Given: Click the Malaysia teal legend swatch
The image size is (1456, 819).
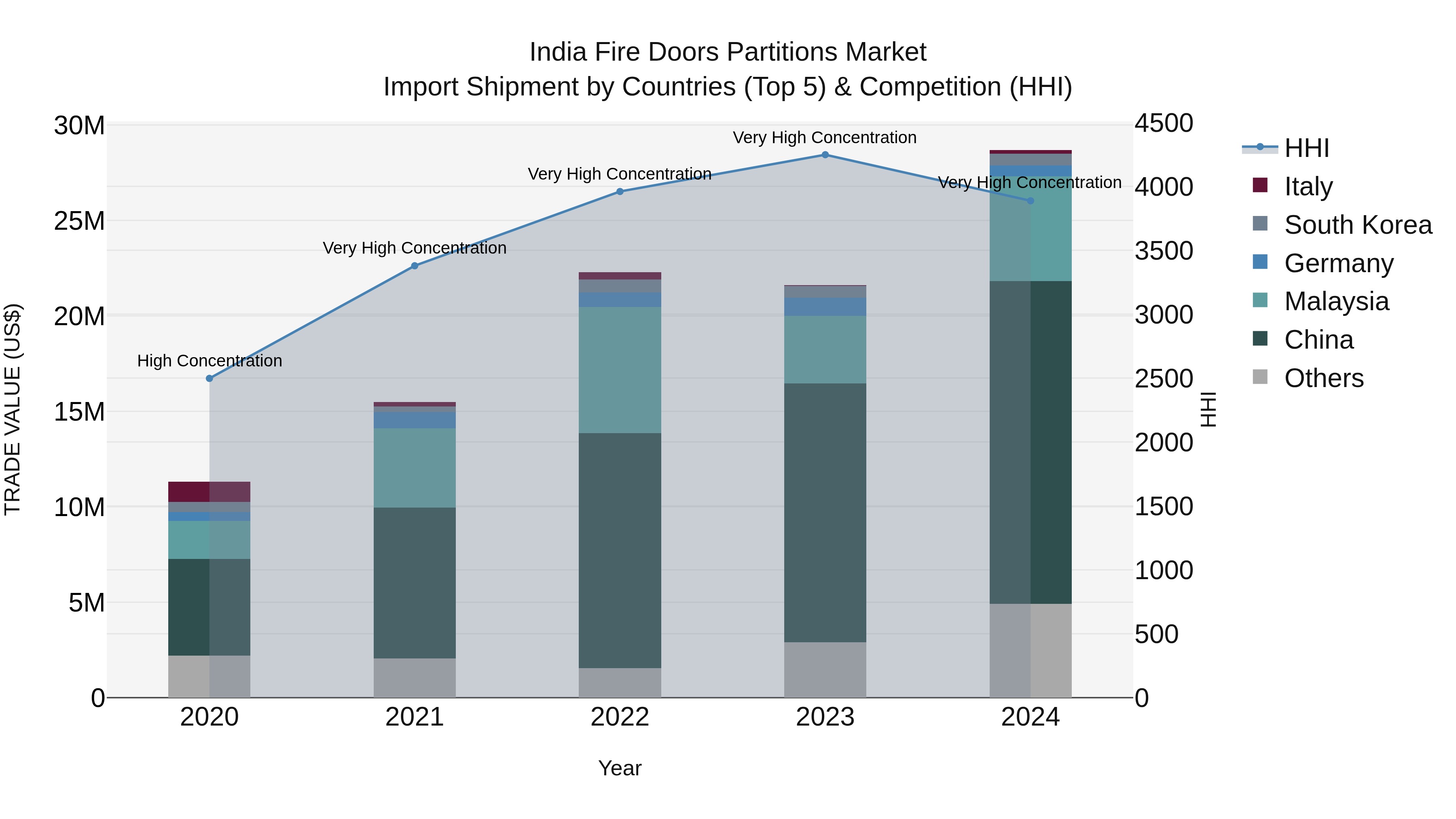Looking at the screenshot, I should [x=1260, y=300].
